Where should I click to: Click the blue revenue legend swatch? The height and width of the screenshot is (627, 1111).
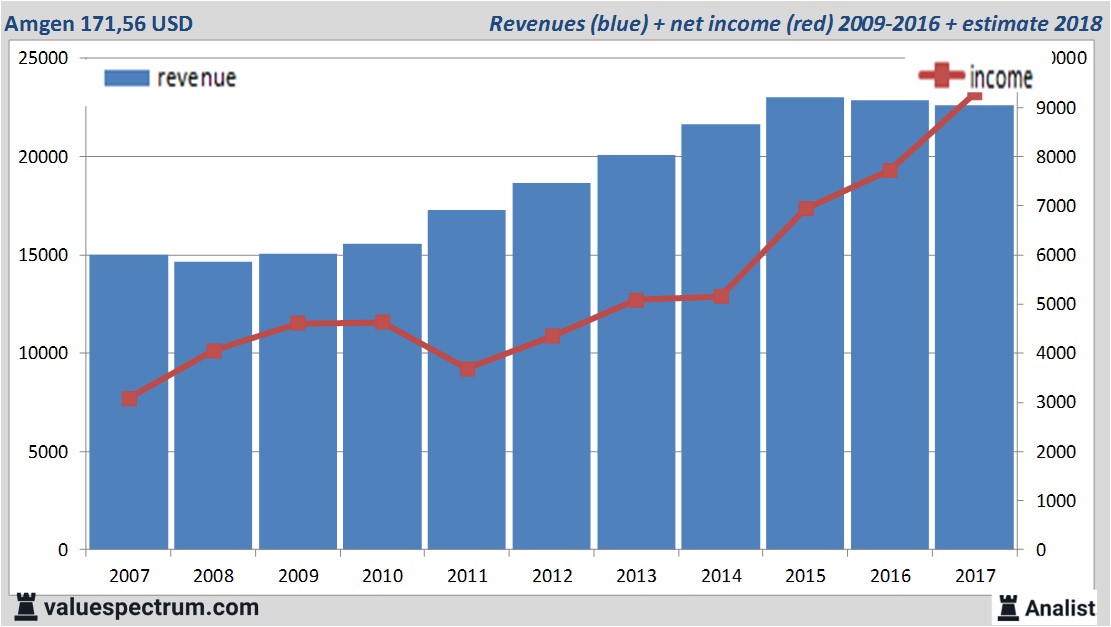[127, 78]
